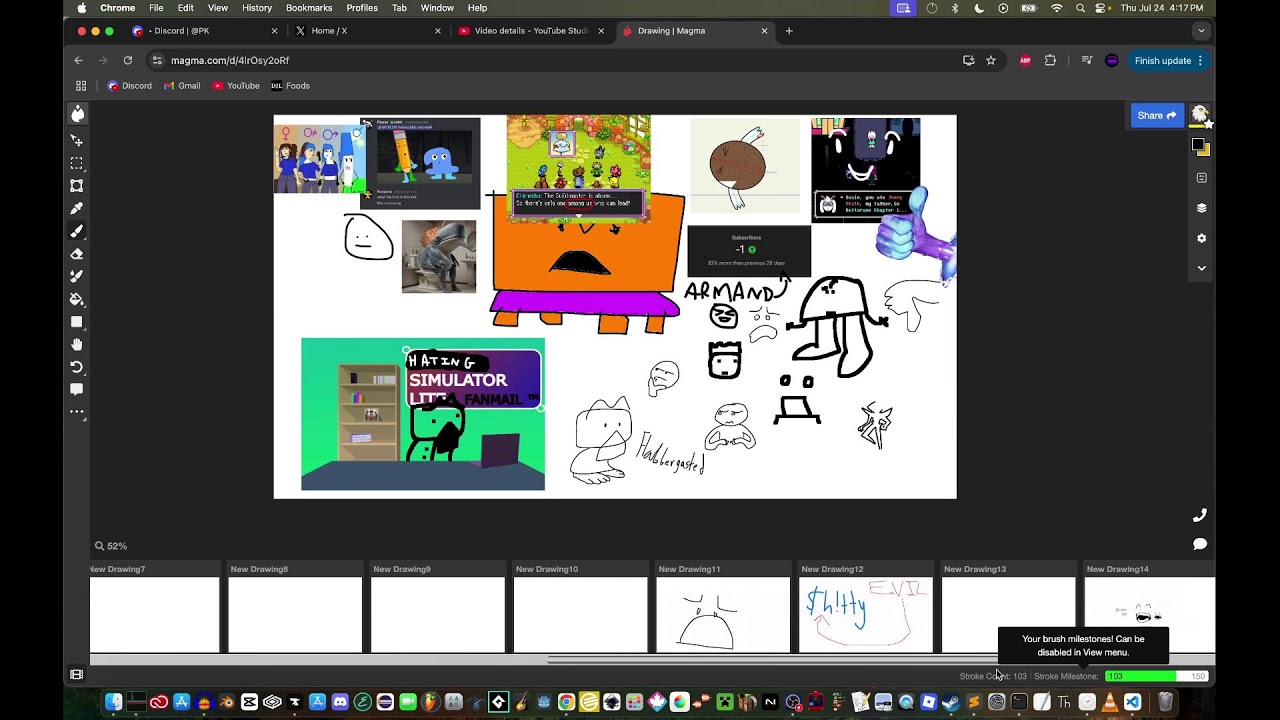This screenshot has height=720, width=1280.
Task: Switch to the YouTube Studio video details tab
Action: click(530, 31)
